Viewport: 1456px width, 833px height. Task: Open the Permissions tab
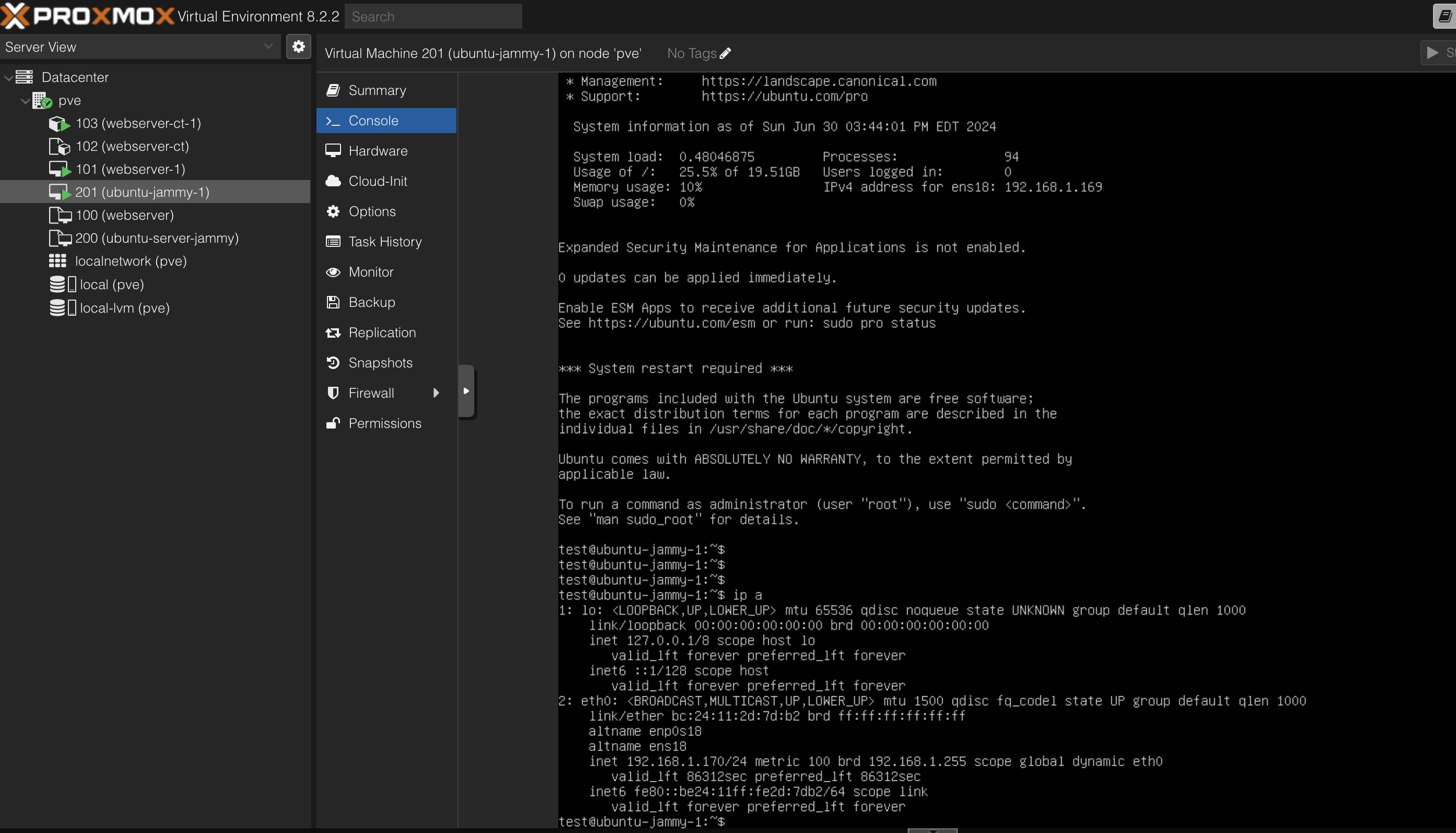pyautogui.click(x=386, y=424)
